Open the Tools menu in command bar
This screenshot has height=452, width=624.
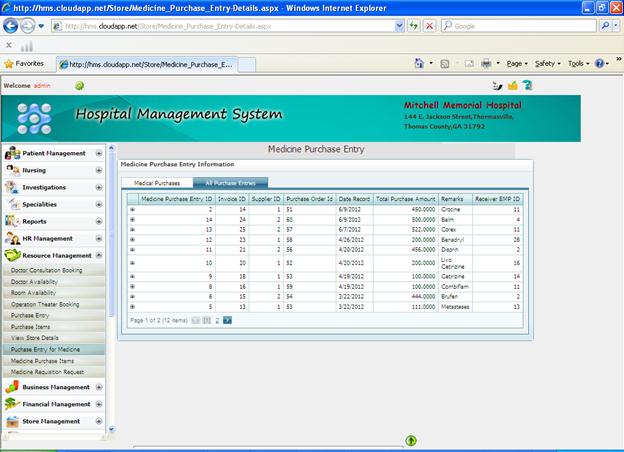pos(578,63)
